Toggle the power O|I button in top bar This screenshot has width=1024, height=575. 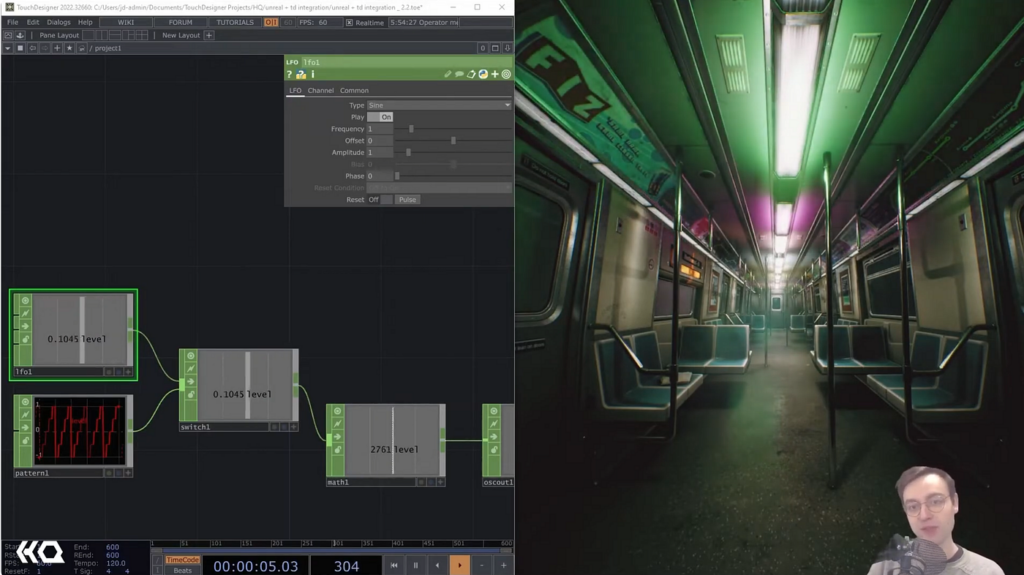coord(270,22)
